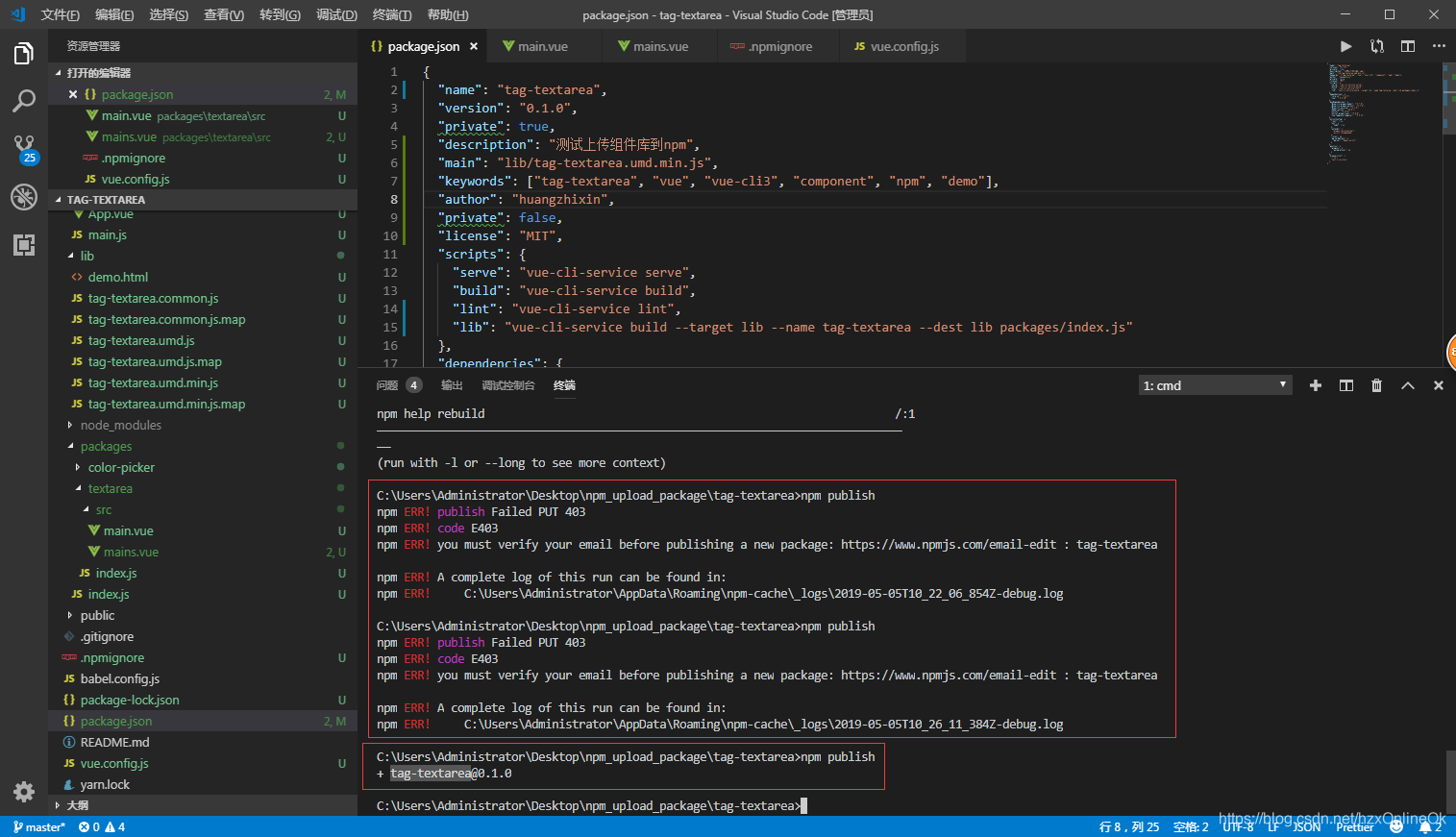Open the 编辑(E) menu
The image size is (1456, 837).
pos(114,14)
